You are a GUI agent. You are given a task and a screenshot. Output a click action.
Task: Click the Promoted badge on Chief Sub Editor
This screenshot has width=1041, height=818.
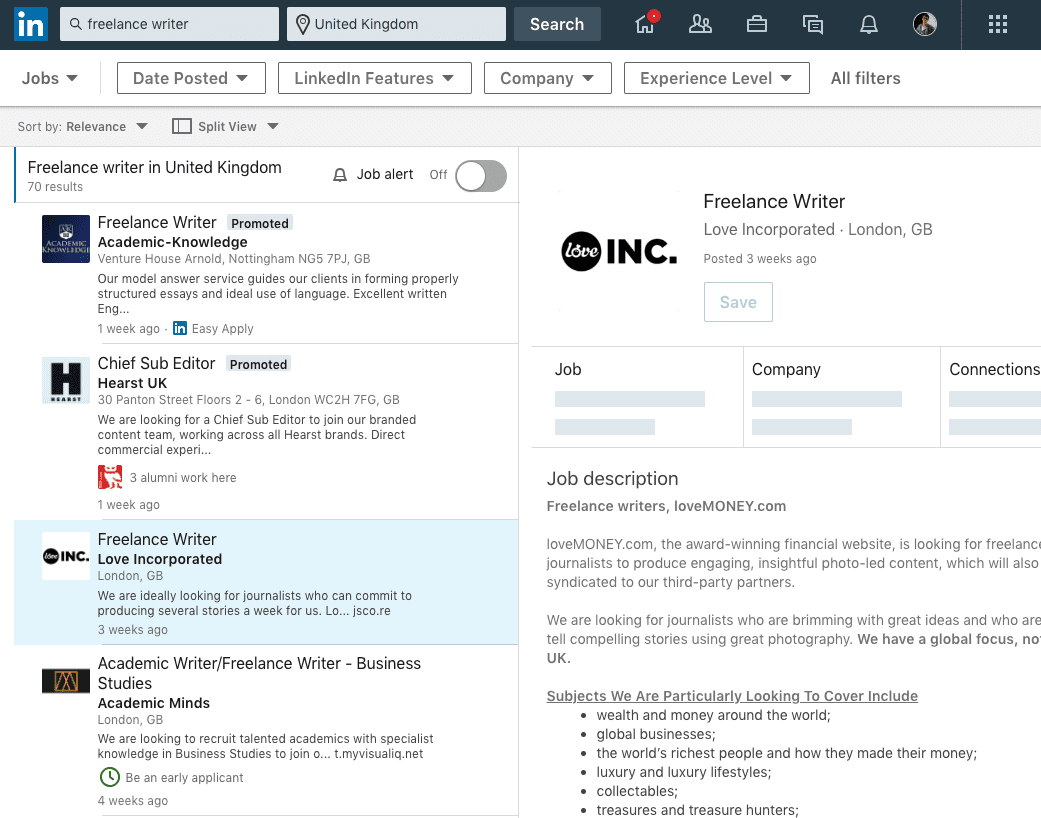click(258, 364)
